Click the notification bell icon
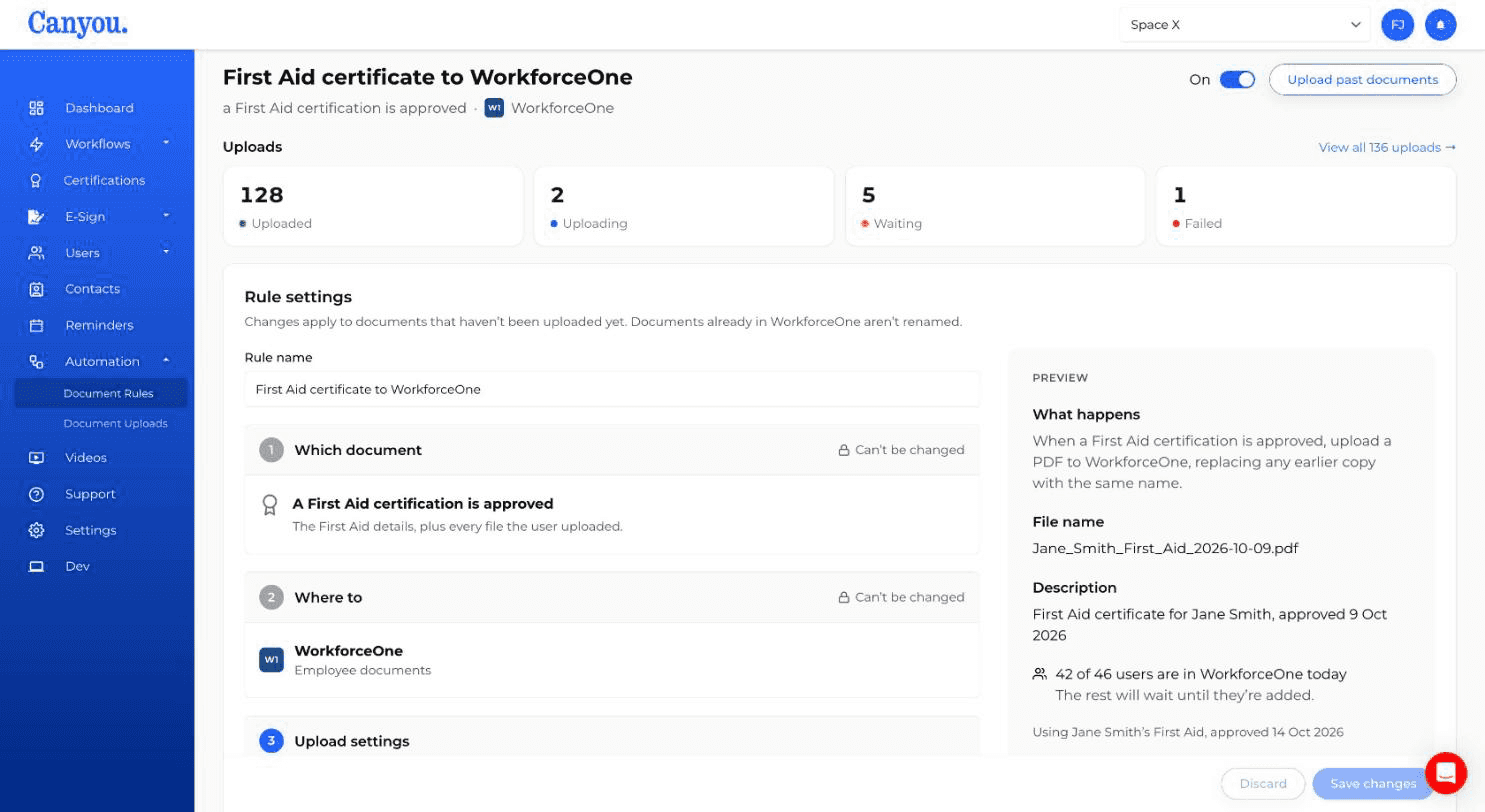 pos(1441,25)
